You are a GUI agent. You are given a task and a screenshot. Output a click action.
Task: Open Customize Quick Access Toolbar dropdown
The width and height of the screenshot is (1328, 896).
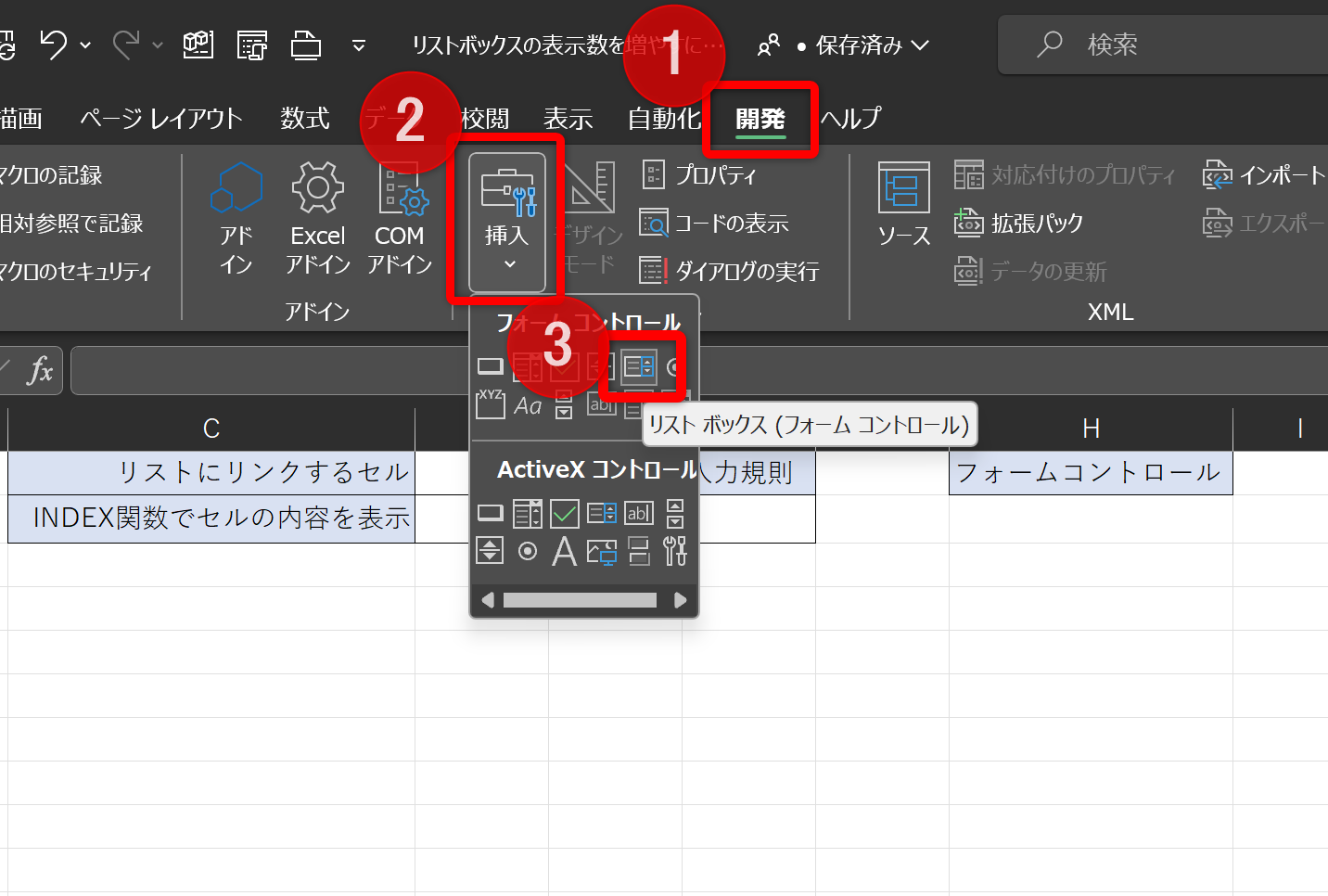pos(359,45)
